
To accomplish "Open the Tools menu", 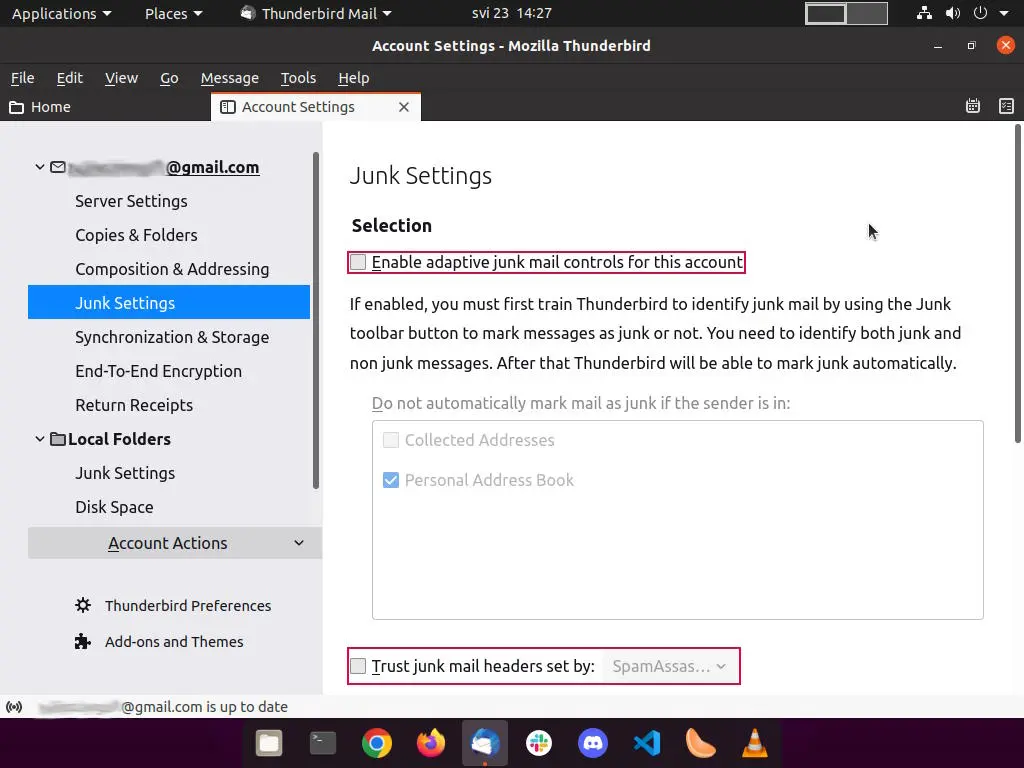I will coord(298,78).
